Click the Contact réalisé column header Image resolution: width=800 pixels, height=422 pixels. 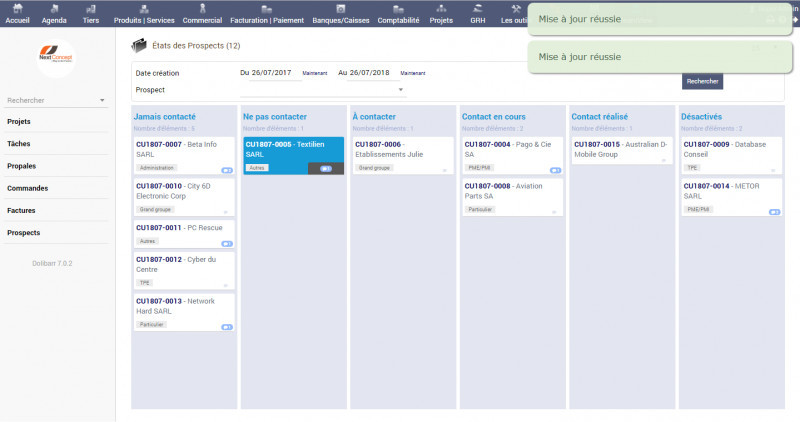599,117
